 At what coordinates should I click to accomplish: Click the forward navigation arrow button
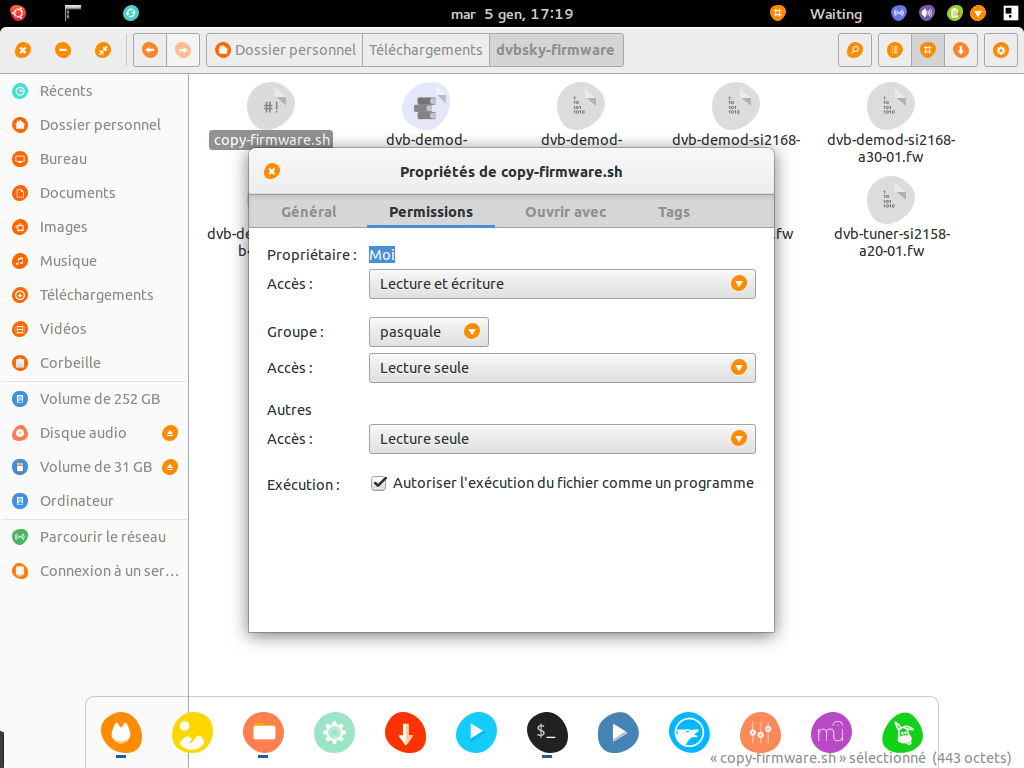pyautogui.click(x=184, y=50)
